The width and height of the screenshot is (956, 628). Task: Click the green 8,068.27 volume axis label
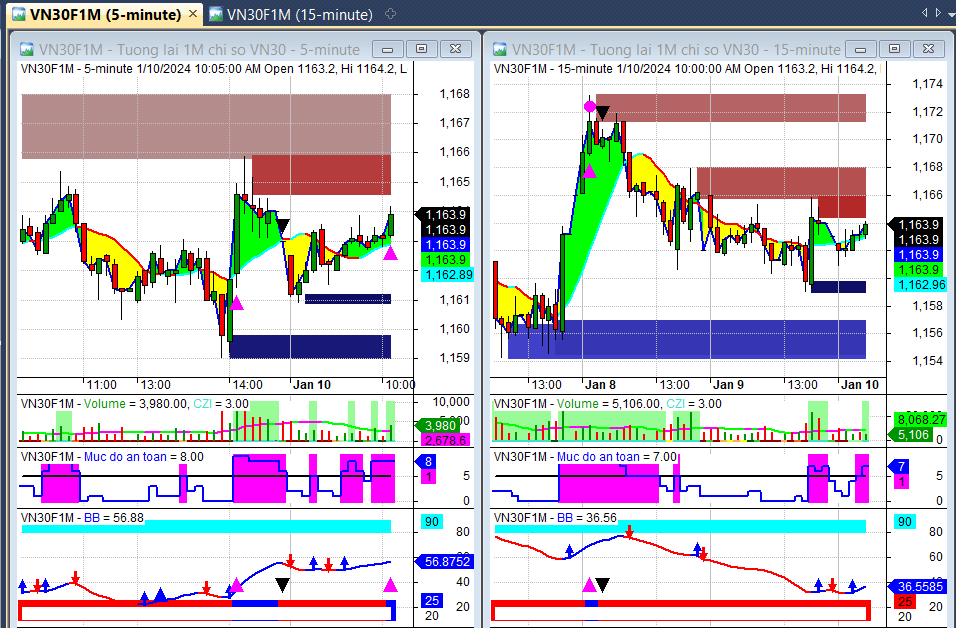click(x=919, y=420)
